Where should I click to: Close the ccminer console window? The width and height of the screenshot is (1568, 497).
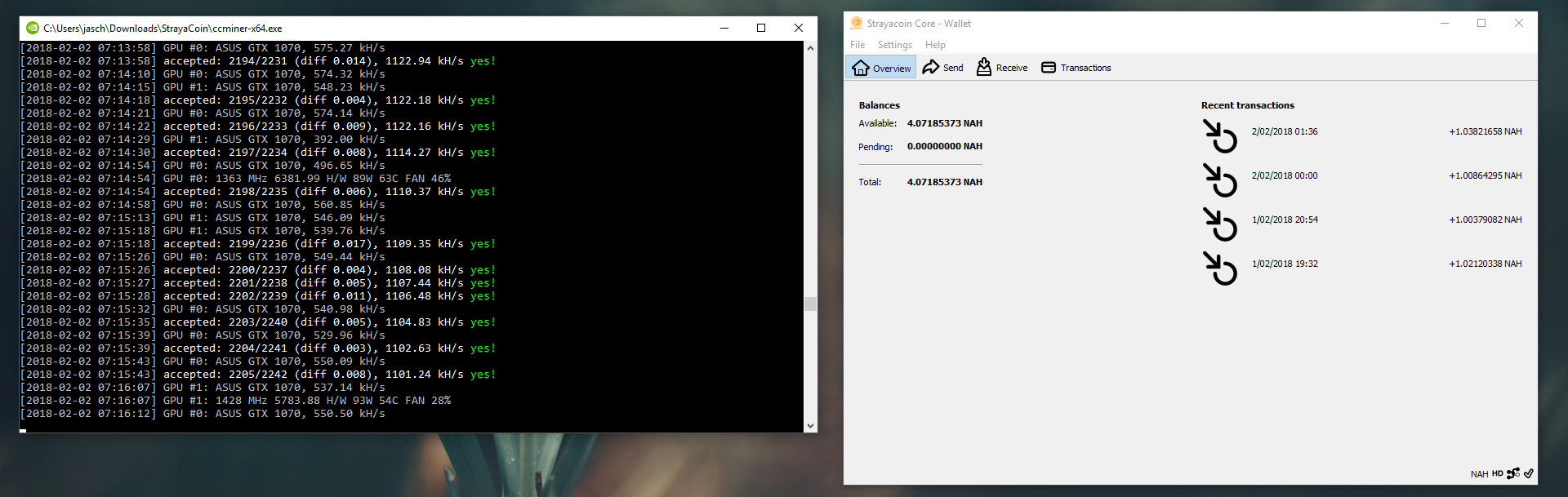click(x=799, y=28)
